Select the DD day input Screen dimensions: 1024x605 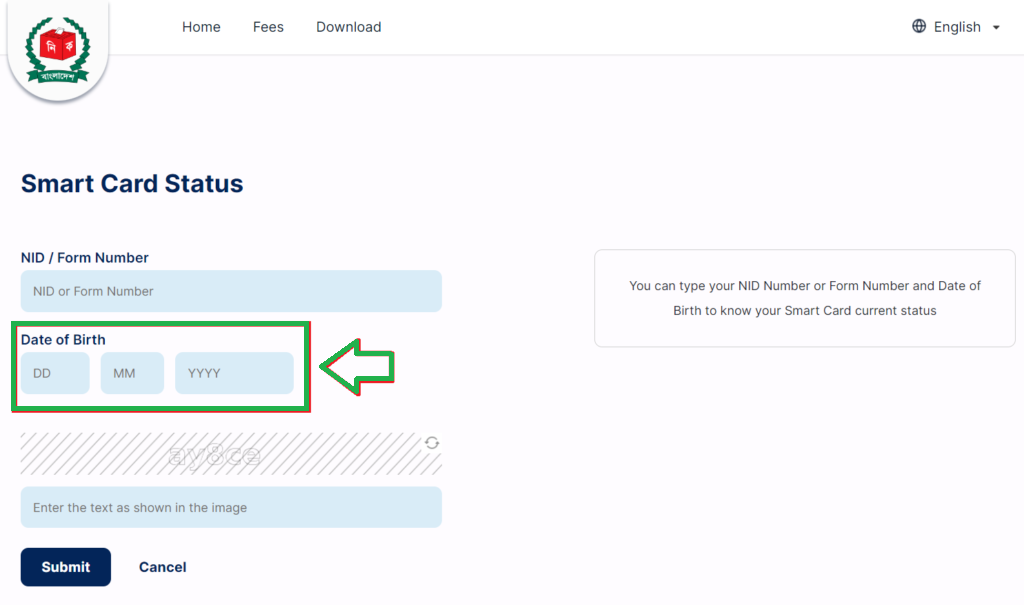[x=55, y=373]
